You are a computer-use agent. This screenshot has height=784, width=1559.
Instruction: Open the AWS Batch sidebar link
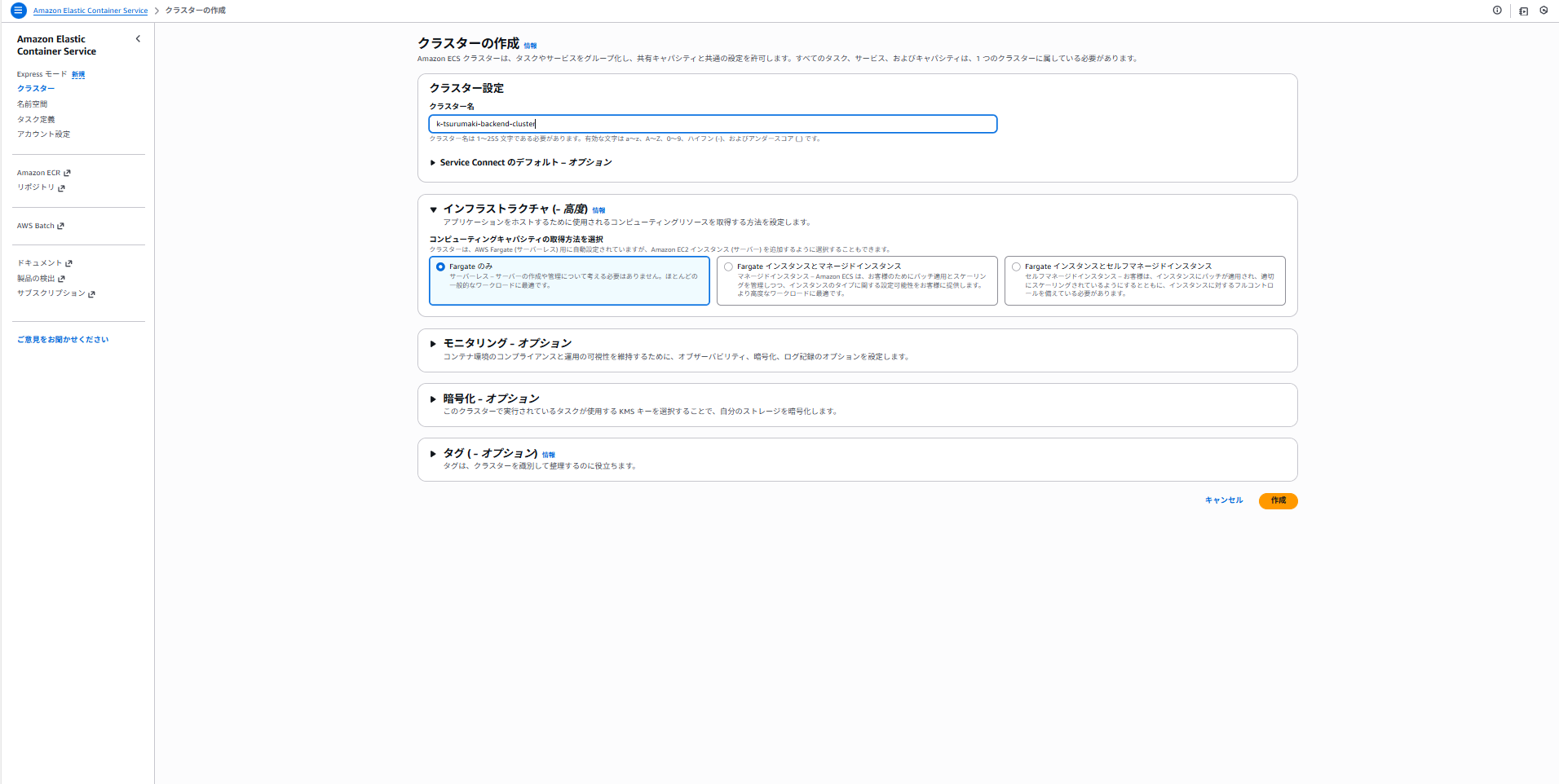pyautogui.click(x=36, y=226)
